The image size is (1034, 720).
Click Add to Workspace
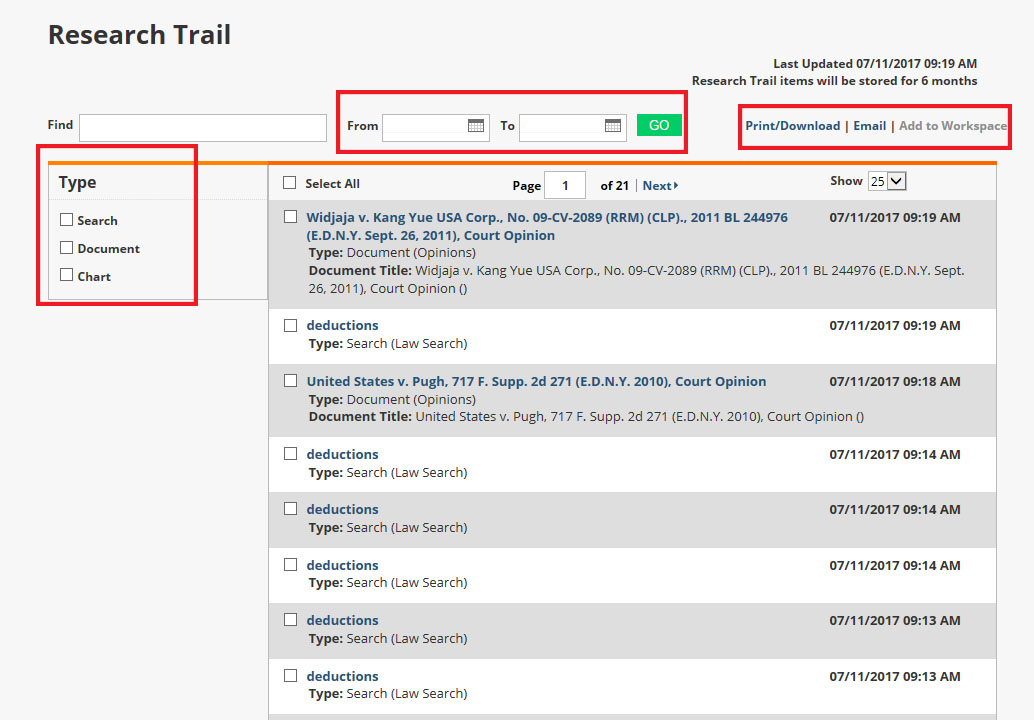[x=952, y=126]
